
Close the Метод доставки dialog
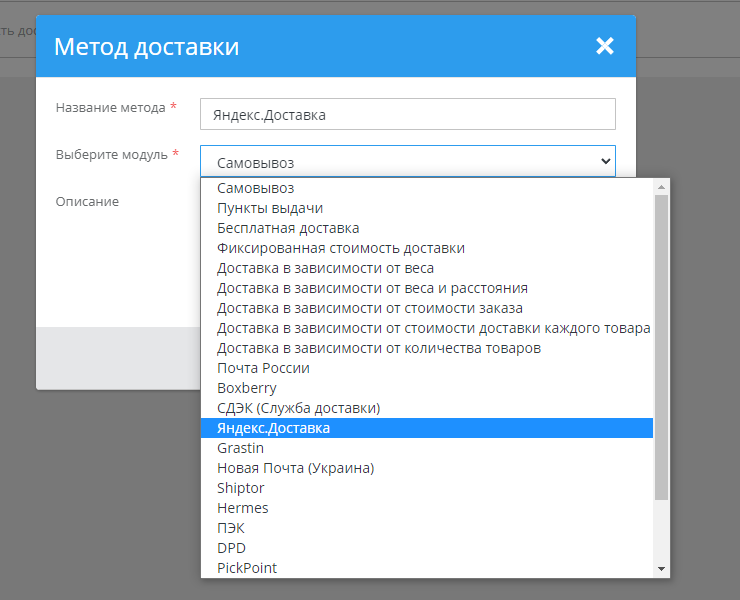pyautogui.click(x=604, y=46)
